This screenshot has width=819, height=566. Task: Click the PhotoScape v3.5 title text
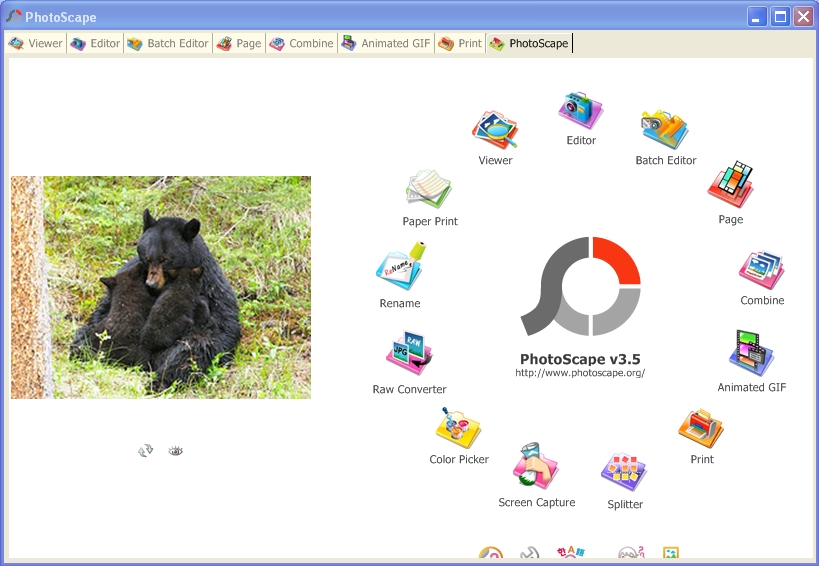click(x=580, y=359)
